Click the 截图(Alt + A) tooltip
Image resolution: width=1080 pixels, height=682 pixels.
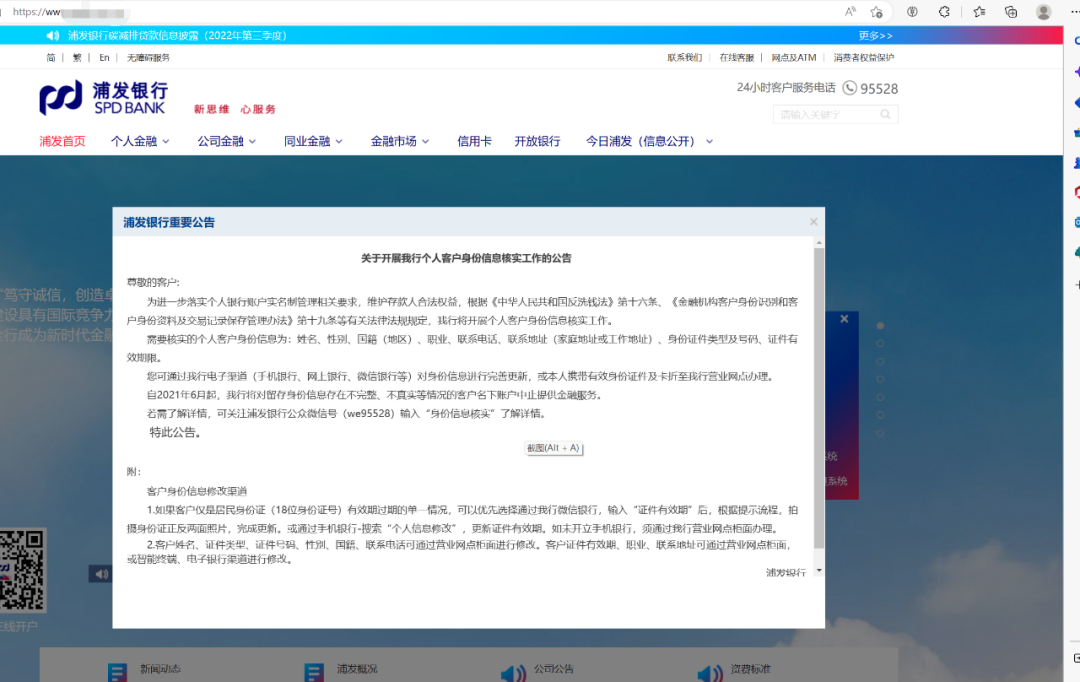click(x=553, y=448)
